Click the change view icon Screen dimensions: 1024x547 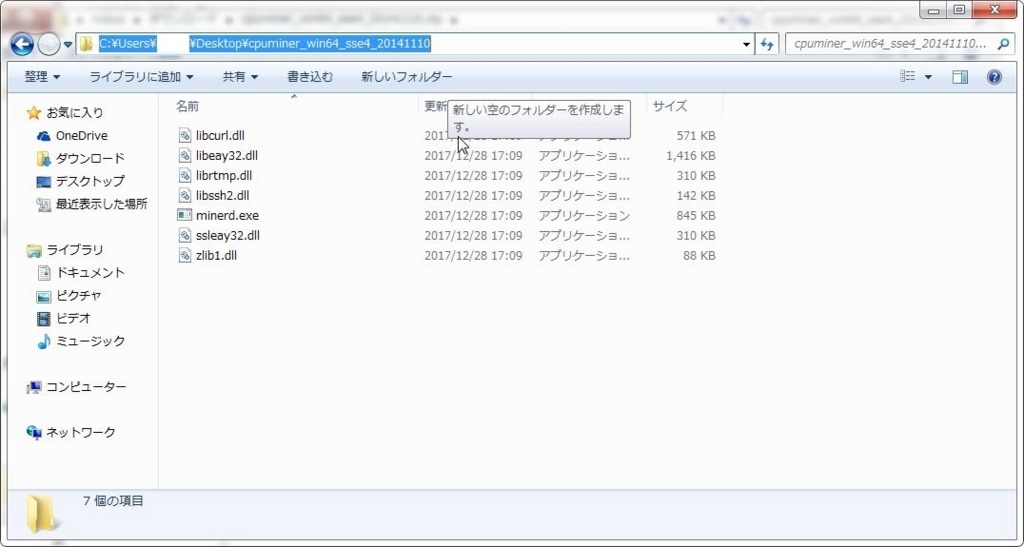(908, 77)
